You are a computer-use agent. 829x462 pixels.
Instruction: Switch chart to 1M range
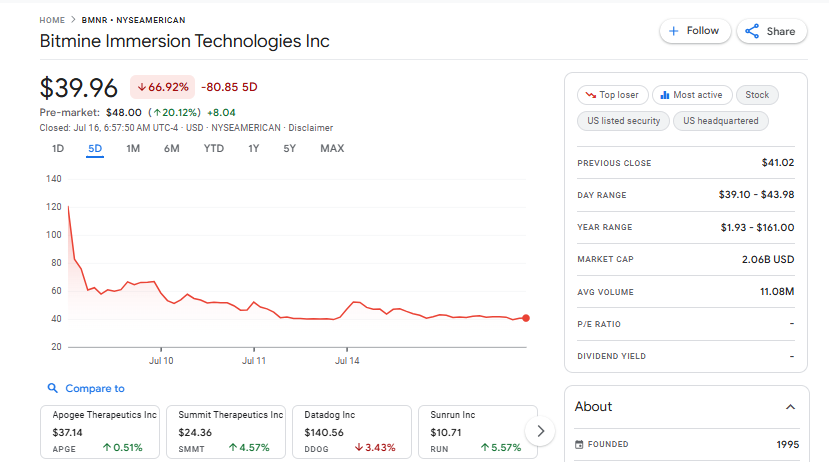coord(133,149)
